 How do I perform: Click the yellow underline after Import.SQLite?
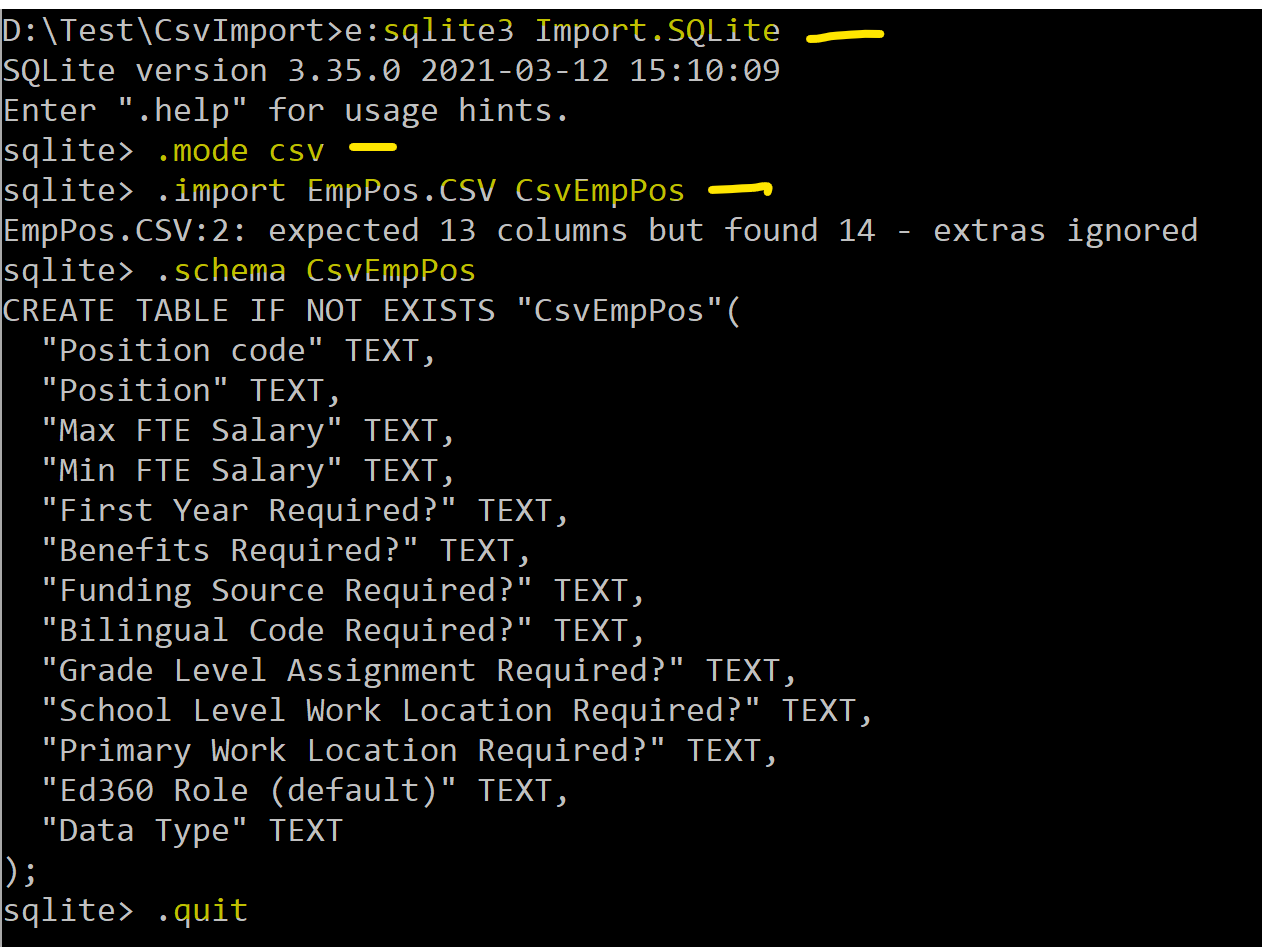tap(845, 36)
